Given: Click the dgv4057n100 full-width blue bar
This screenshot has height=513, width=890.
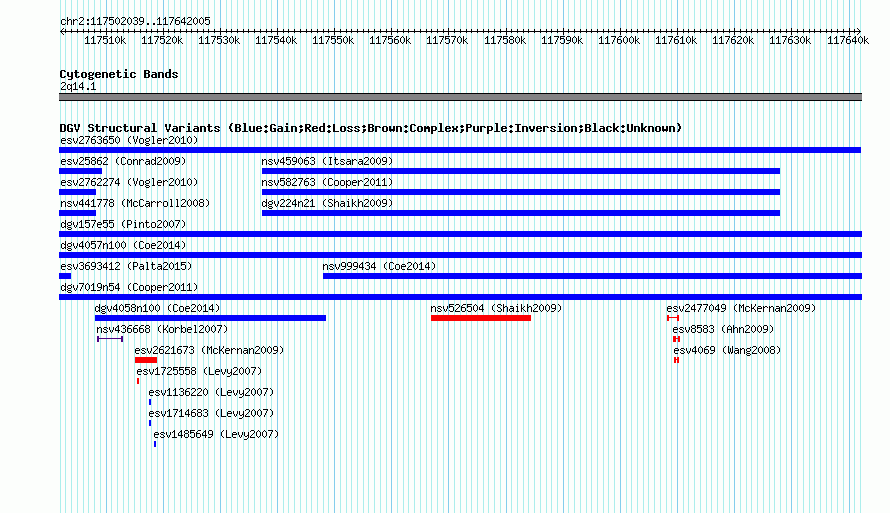Looking at the screenshot, I should (x=460, y=255).
